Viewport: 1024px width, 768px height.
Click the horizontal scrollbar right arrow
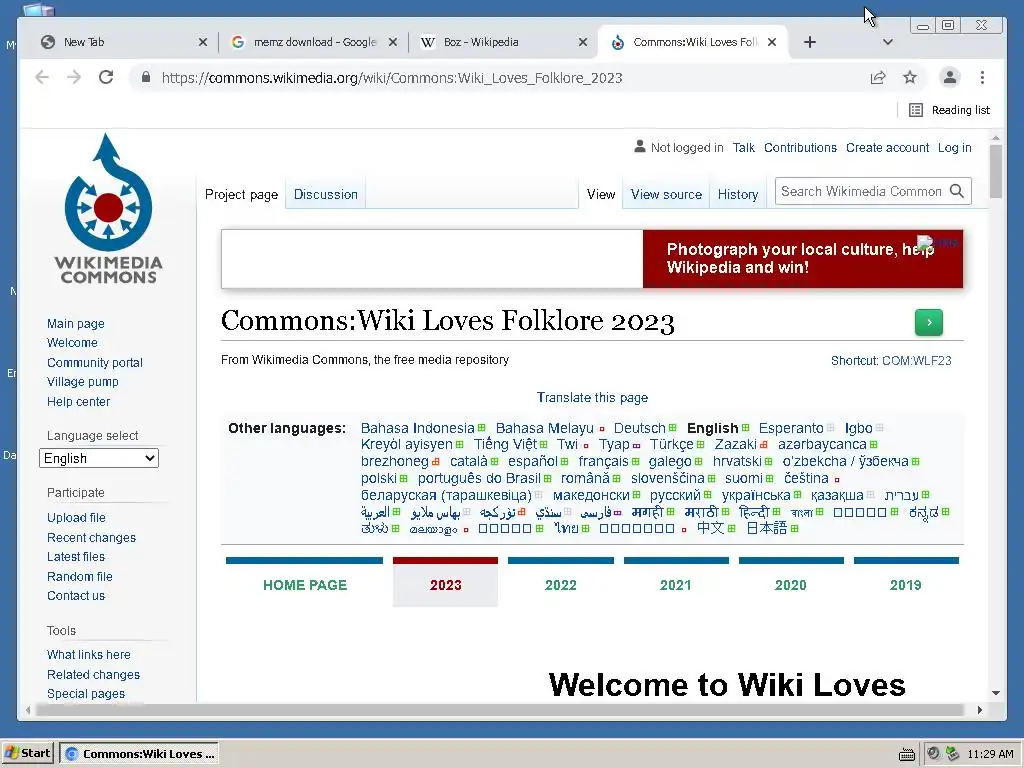(980, 710)
